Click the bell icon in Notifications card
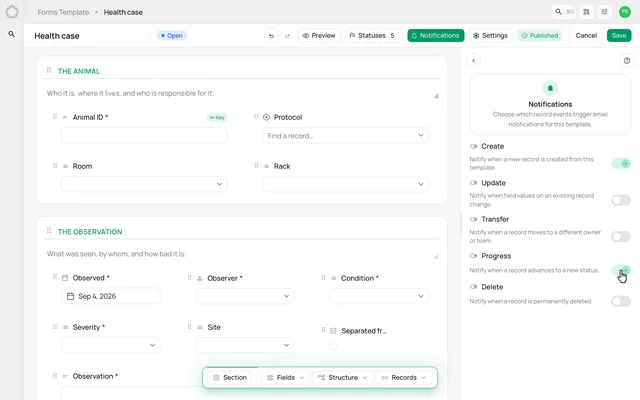Image resolution: width=640 pixels, height=400 pixels. point(550,88)
